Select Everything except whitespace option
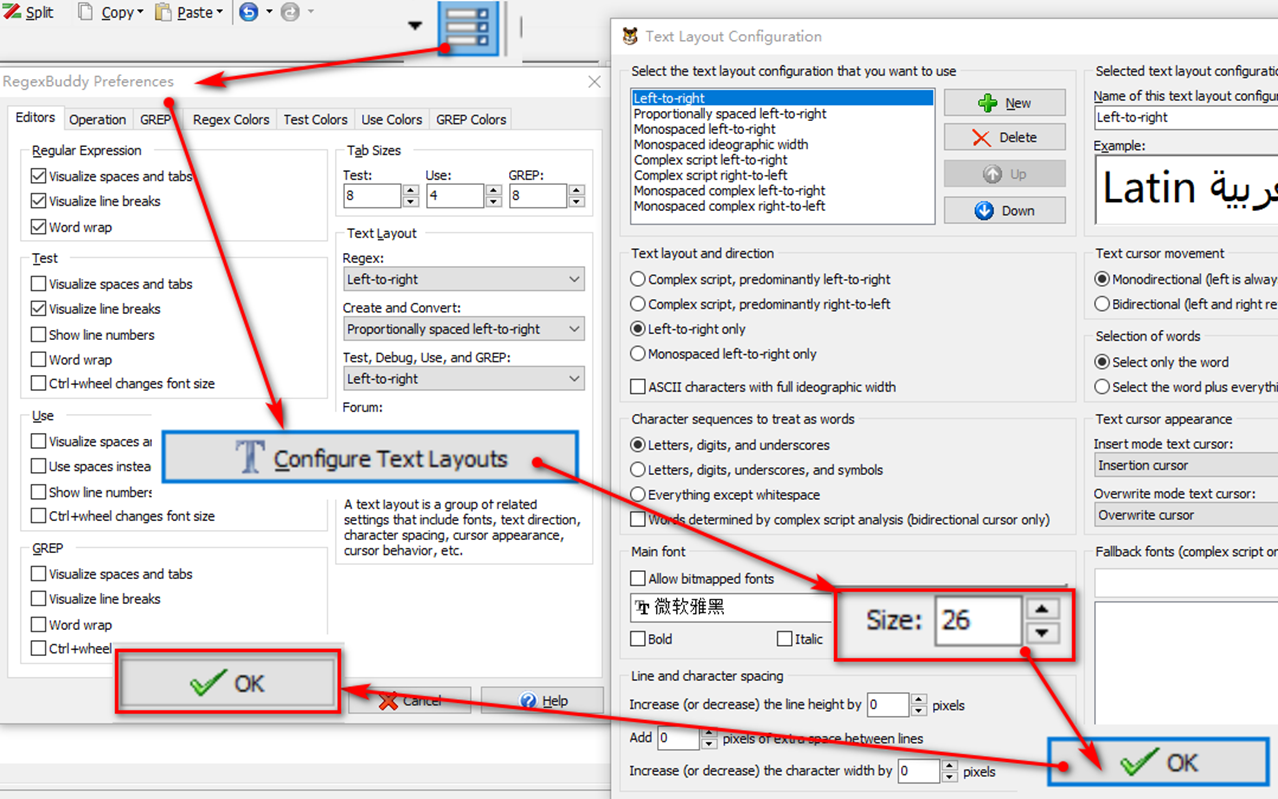The width and height of the screenshot is (1278, 799). click(638, 495)
